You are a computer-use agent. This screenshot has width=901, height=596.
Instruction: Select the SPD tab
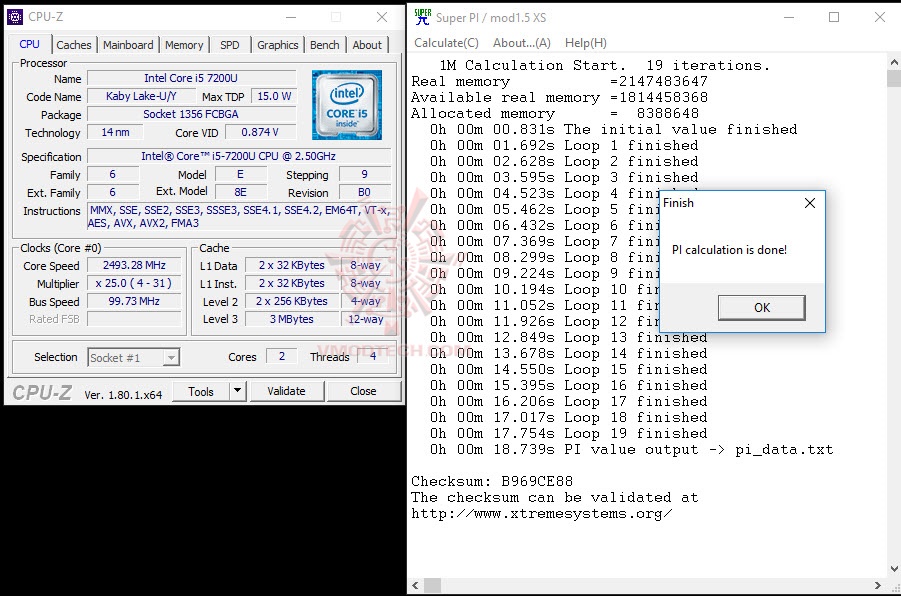[x=229, y=45]
